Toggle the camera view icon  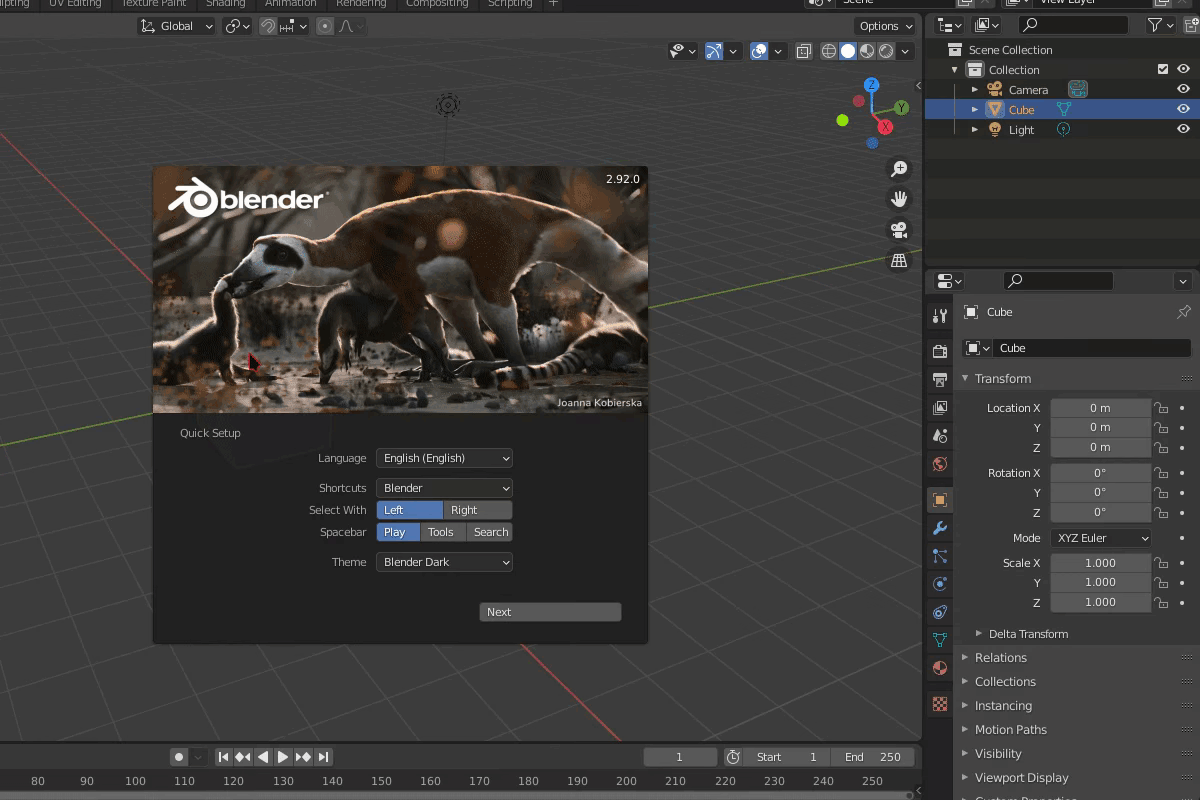899,230
